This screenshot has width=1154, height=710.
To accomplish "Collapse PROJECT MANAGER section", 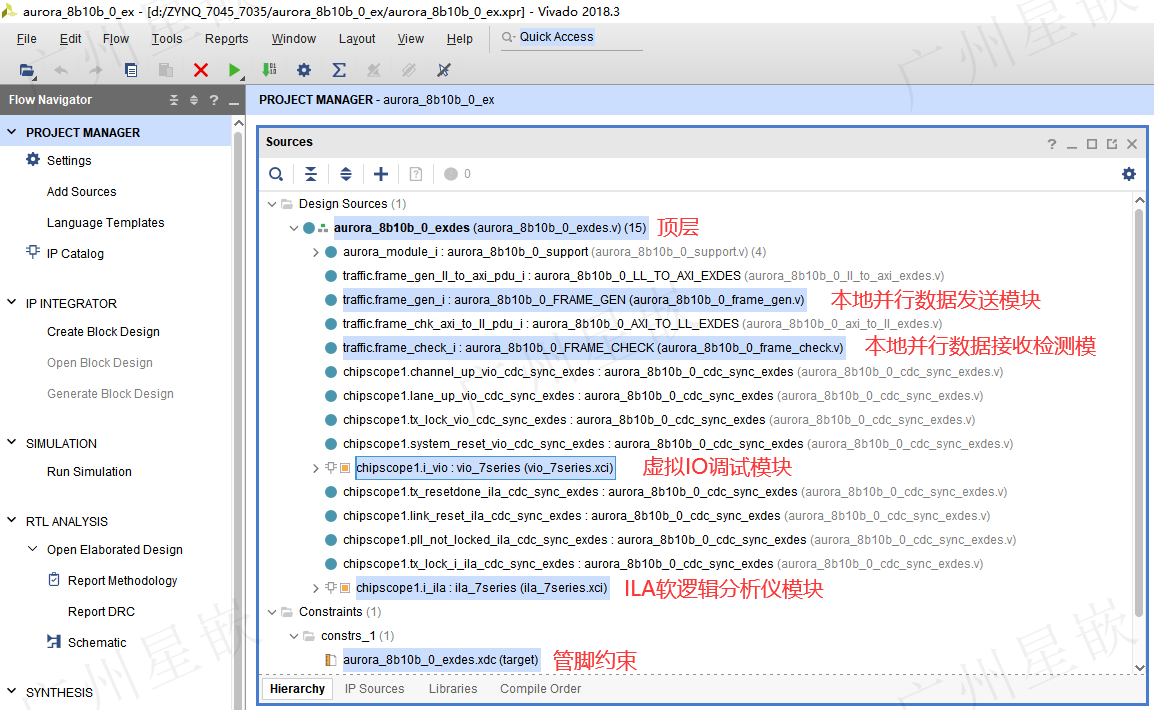I will pyautogui.click(x=12, y=132).
